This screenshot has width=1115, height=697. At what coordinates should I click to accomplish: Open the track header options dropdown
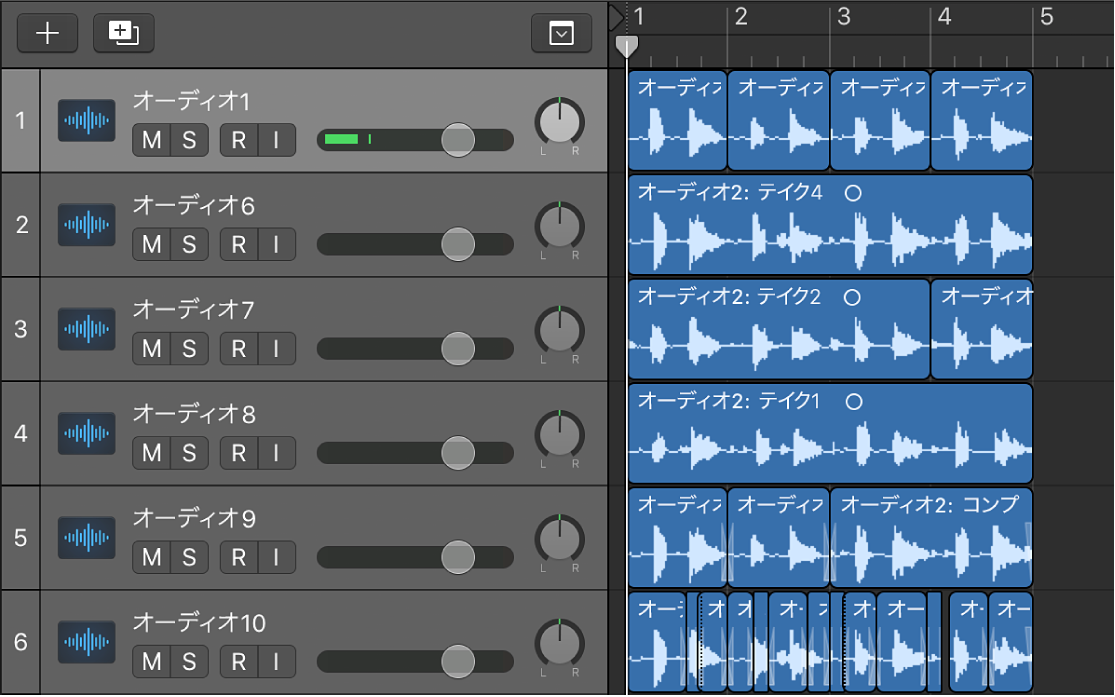click(x=562, y=34)
